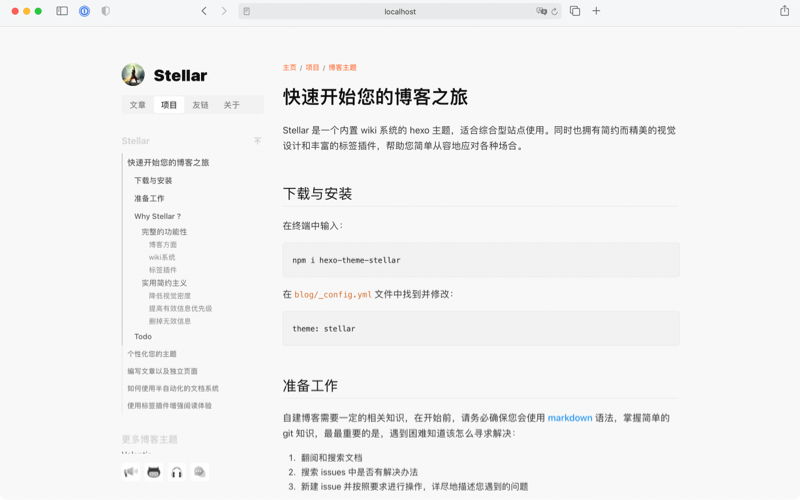Click breadcrumb link 主页
The width and height of the screenshot is (800, 500).
tap(289, 67)
